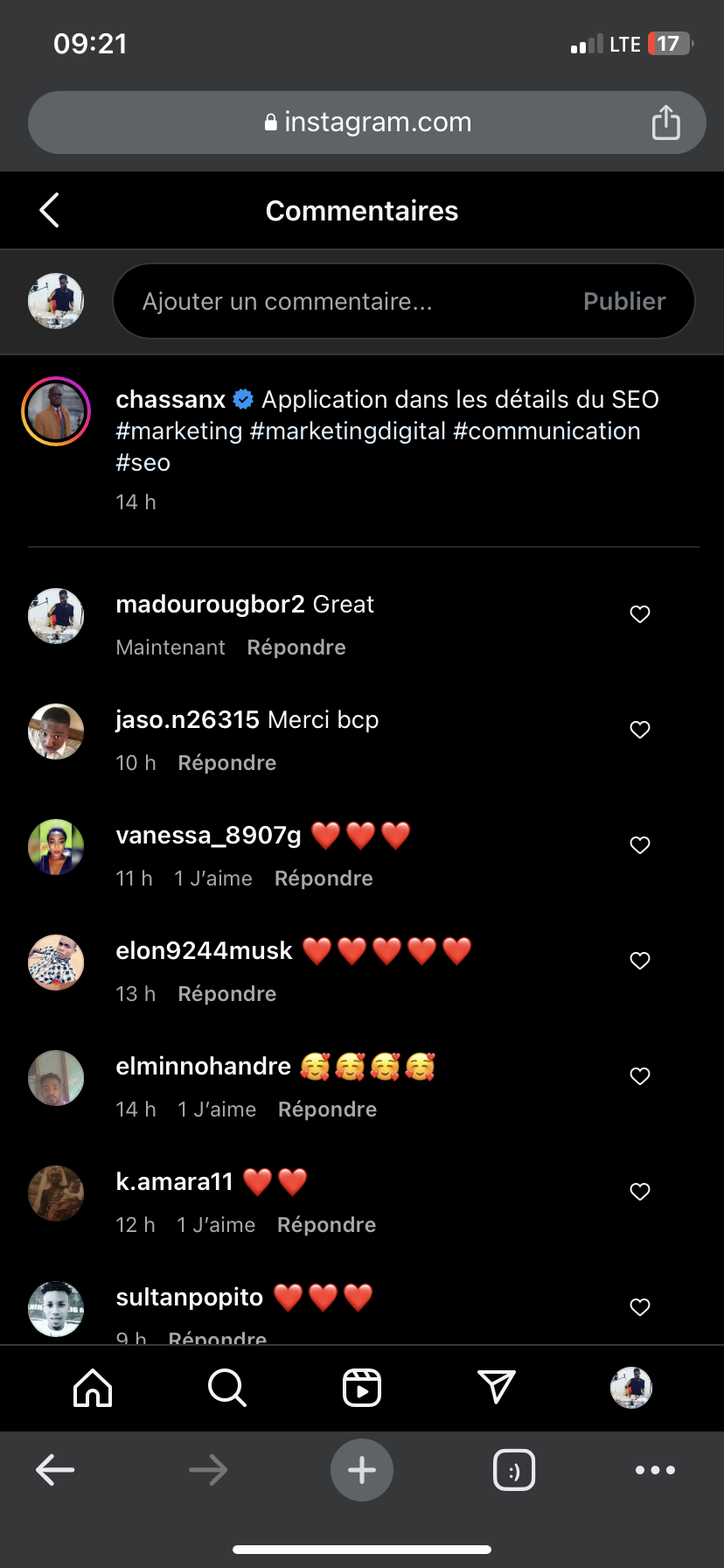Reply to vanessa_8907g's comment
The height and width of the screenshot is (1568, 724).
(324, 878)
